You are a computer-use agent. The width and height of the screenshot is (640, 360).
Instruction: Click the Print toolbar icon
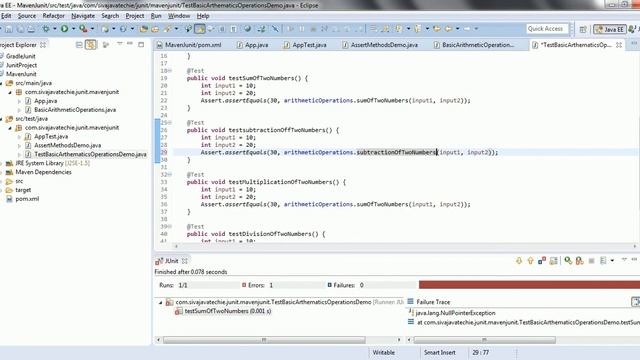click(x=31, y=29)
